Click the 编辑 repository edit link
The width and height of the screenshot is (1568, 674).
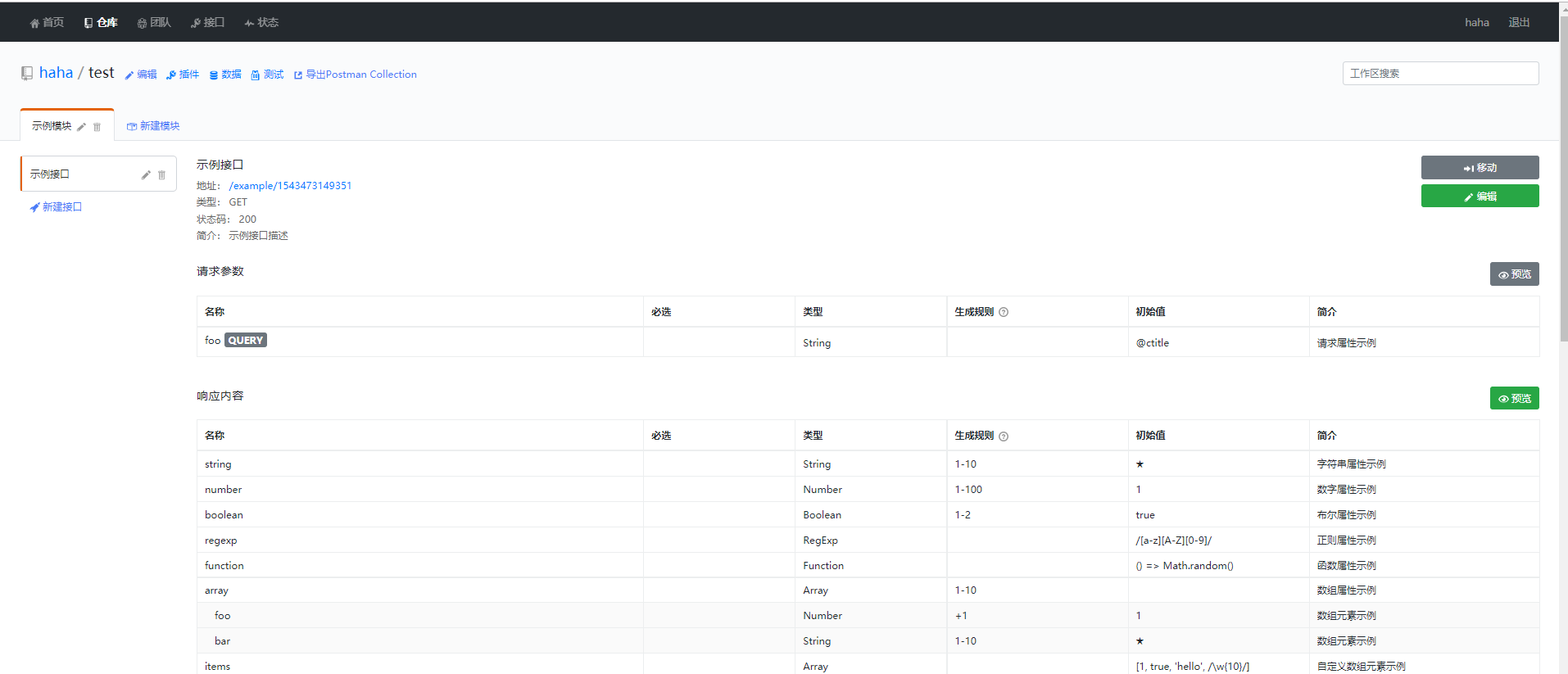(141, 75)
